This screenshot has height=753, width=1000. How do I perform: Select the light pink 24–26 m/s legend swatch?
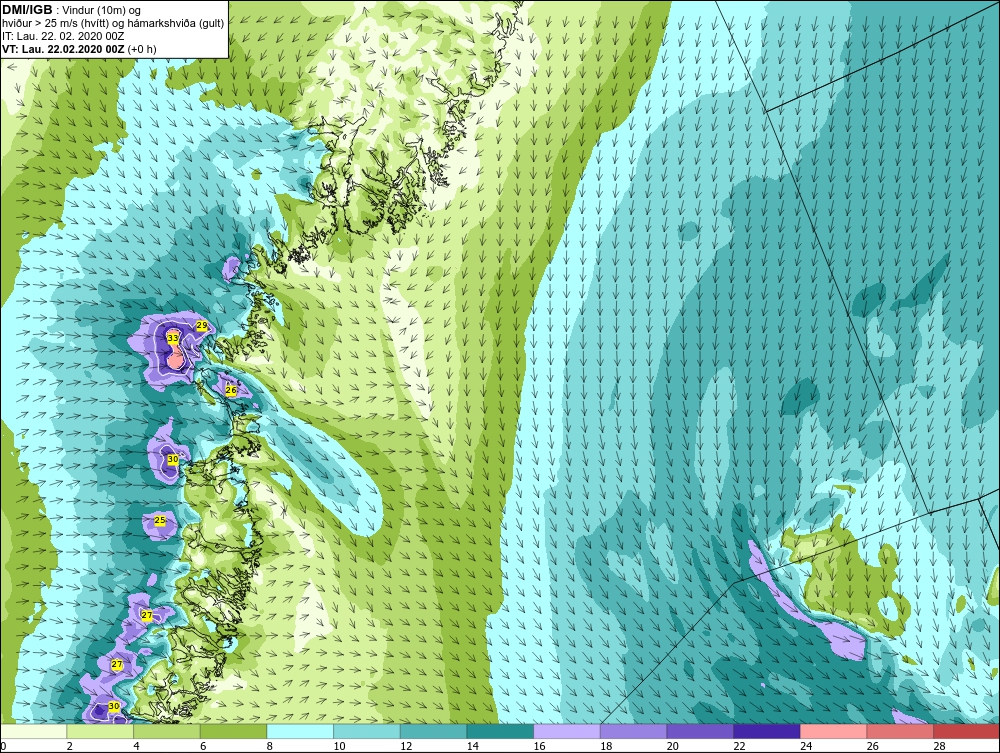pyautogui.click(x=833, y=731)
